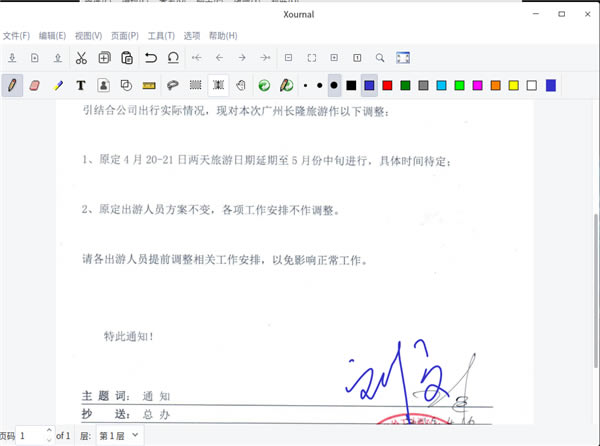Image resolution: width=600 pixels, height=446 pixels.
Task: Select the Pen tool
Action: 12,85
